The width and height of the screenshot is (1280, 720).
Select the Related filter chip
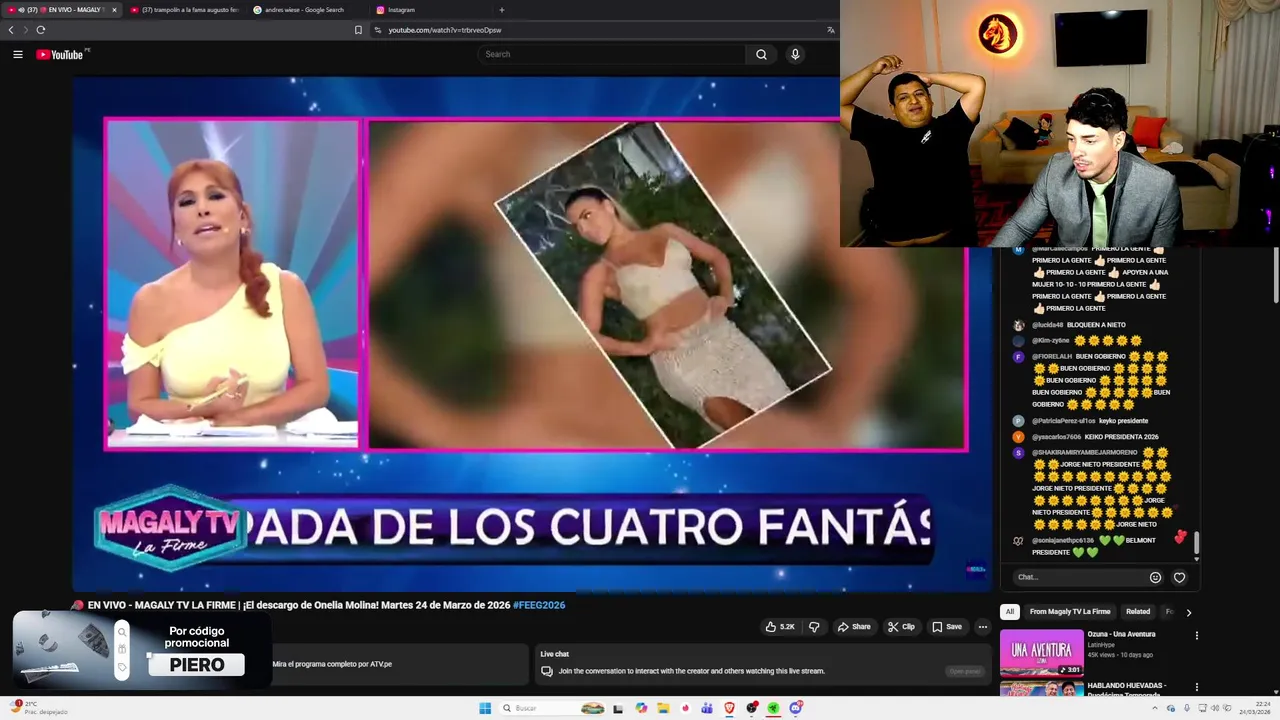[x=1138, y=611]
